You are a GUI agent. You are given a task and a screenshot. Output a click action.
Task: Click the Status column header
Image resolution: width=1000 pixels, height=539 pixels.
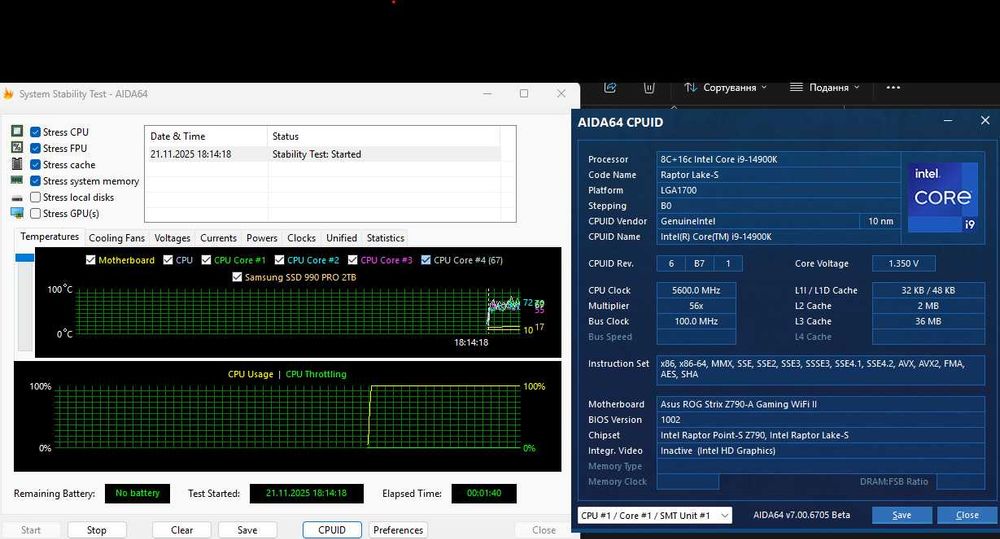[x=383, y=137]
